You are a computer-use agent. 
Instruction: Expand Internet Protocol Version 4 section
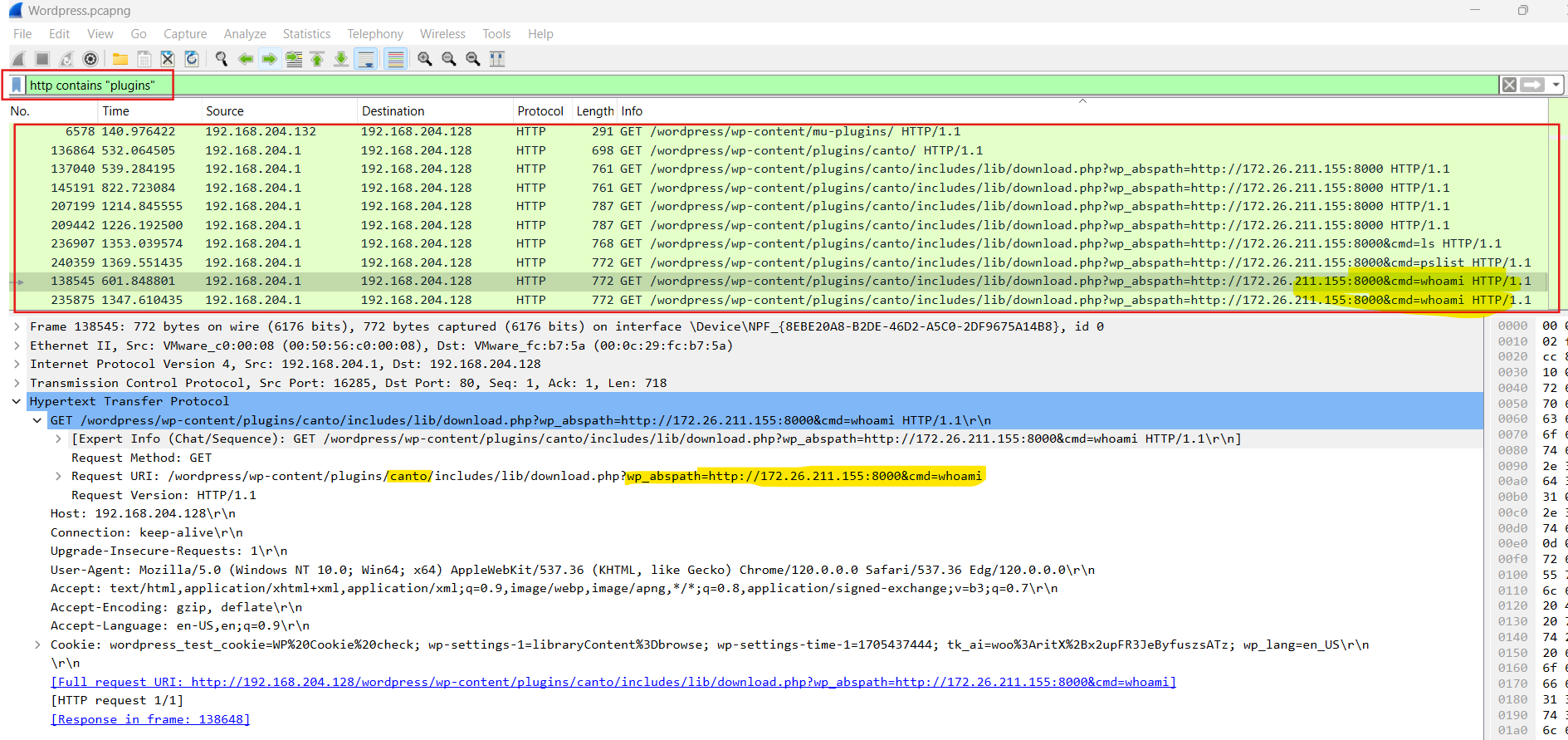point(17,365)
